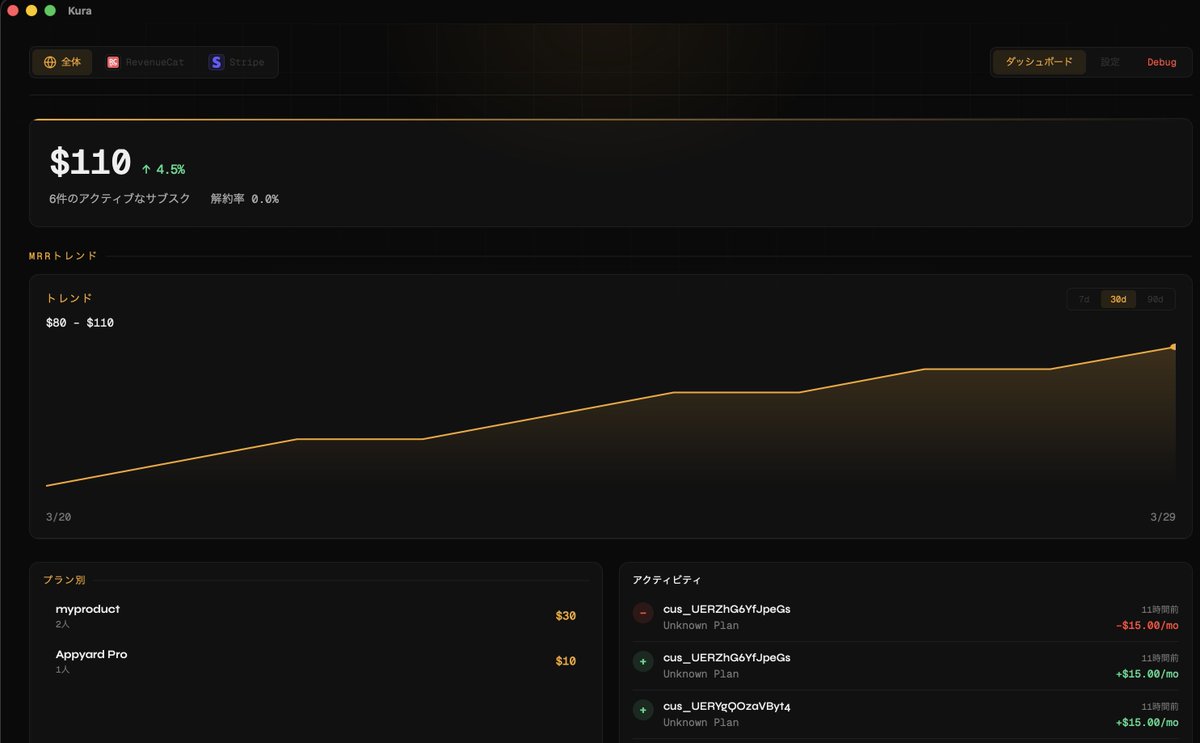Click the green plus icon for cus_UERYgQOzaVByt4
Screen dimensions: 1200x743
(x=643, y=711)
